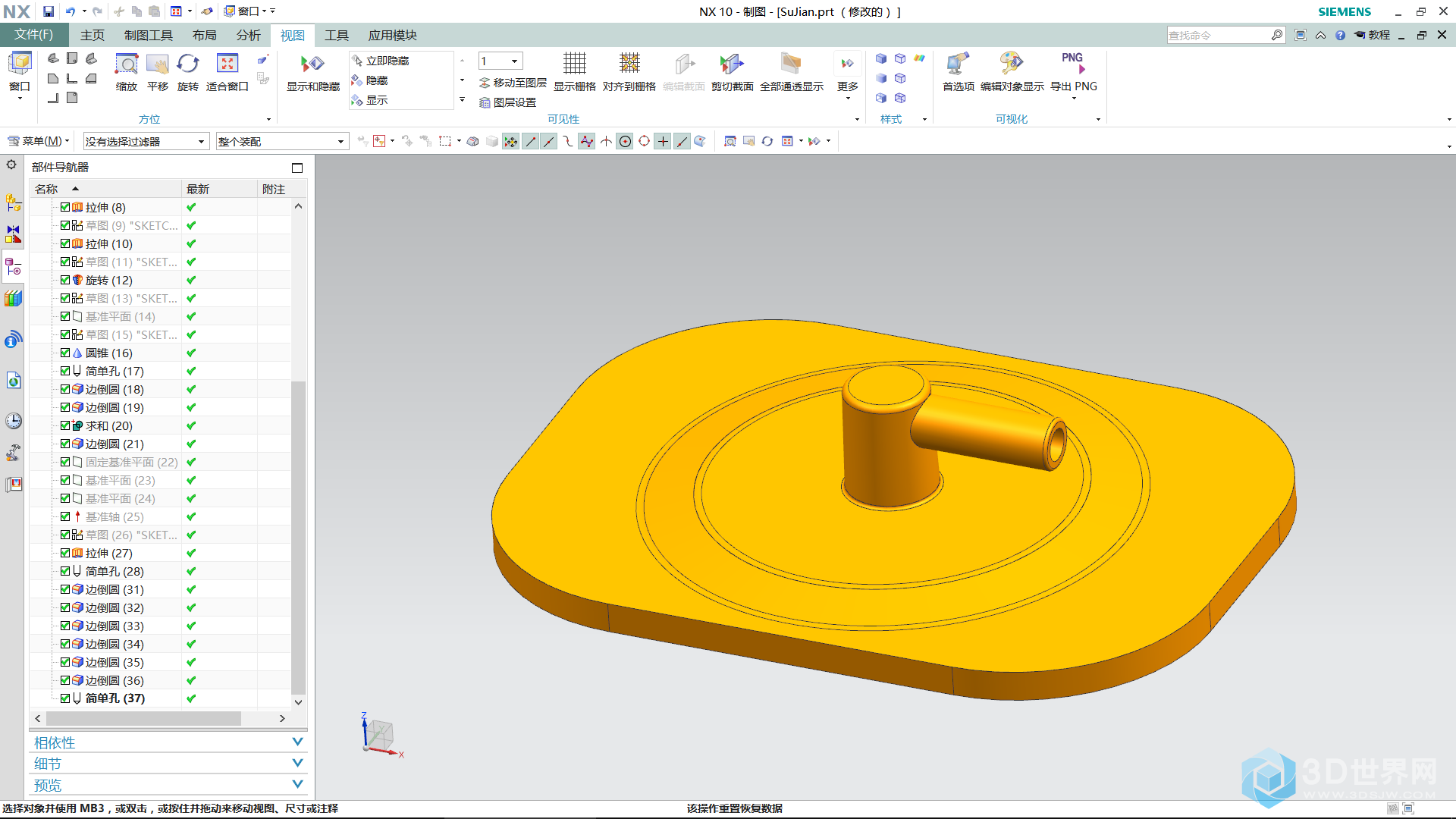Open the Assembly Navigator sidebar icon
The width and height of the screenshot is (1456, 819).
click(x=14, y=202)
